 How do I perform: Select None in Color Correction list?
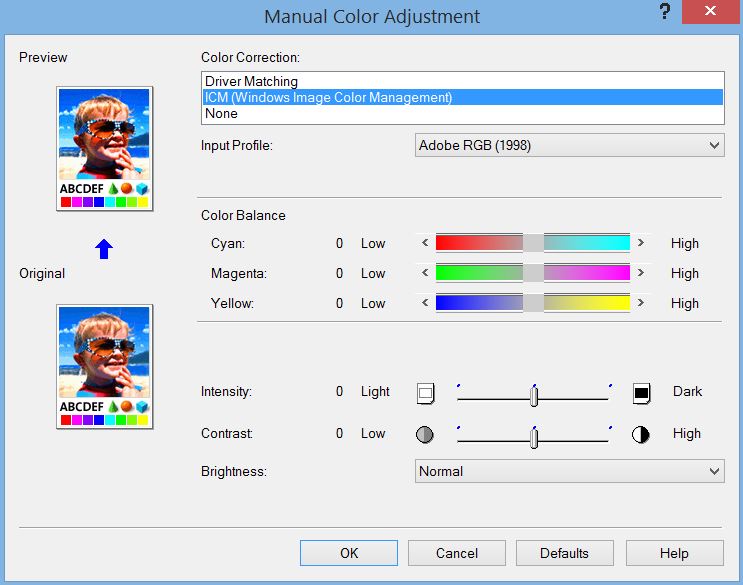click(x=222, y=114)
